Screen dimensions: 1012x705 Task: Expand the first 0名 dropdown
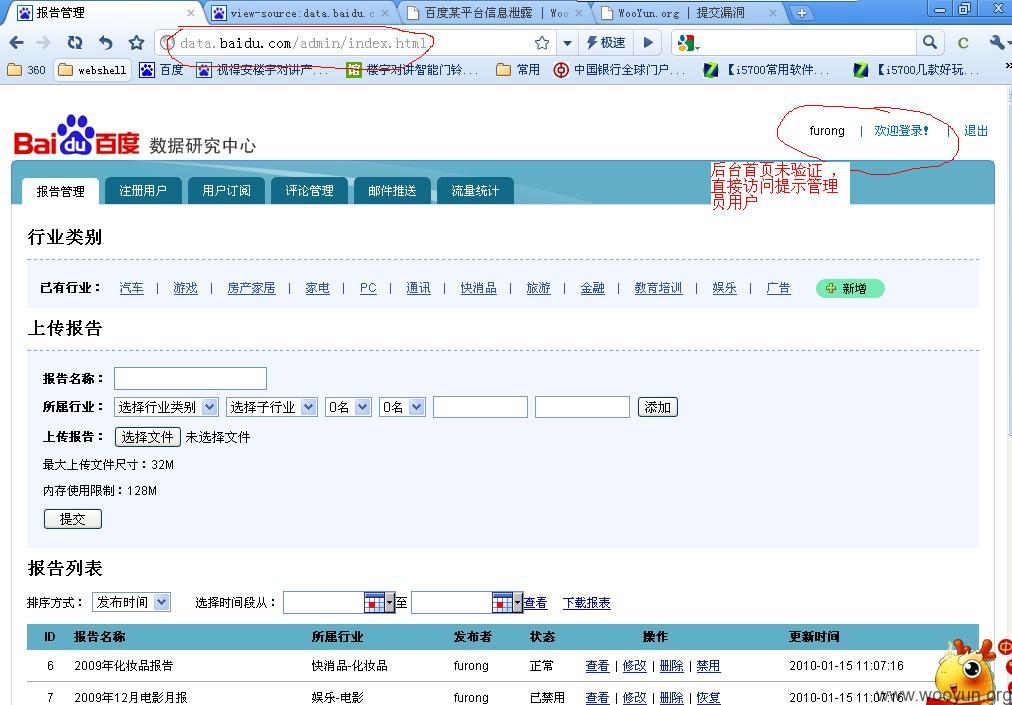[x=348, y=407]
